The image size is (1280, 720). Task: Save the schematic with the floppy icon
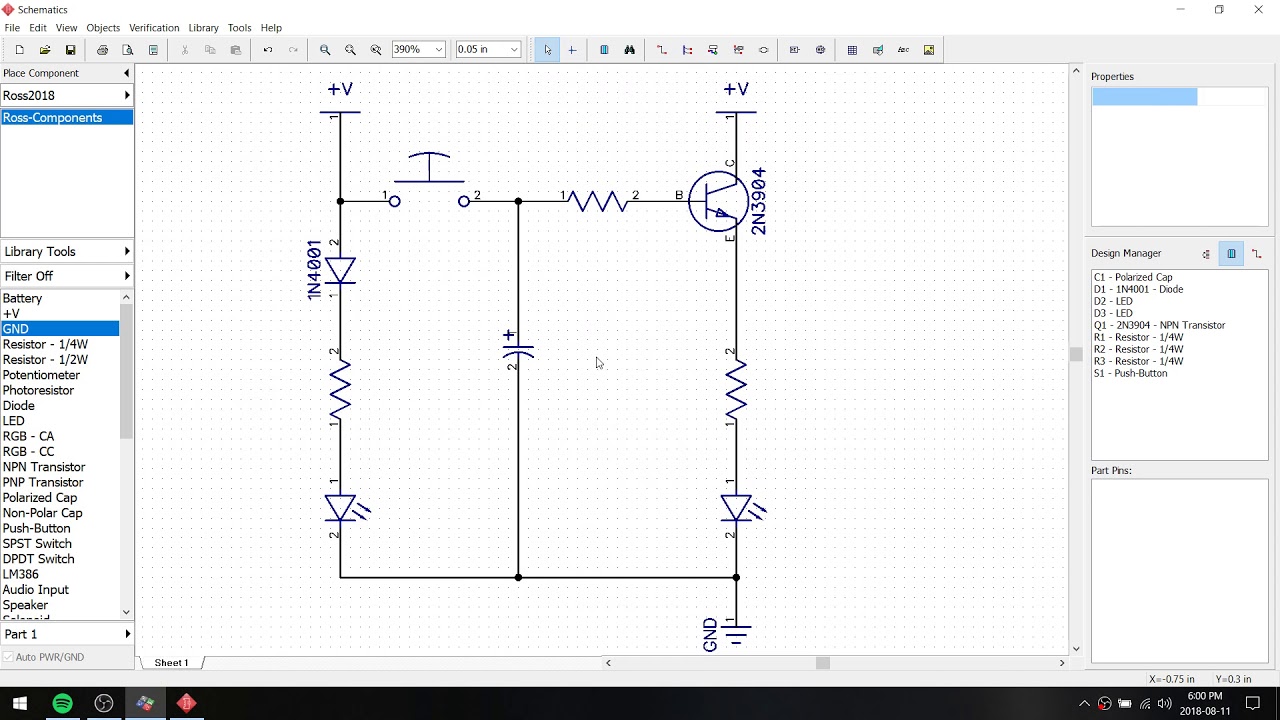click(70, 50)
